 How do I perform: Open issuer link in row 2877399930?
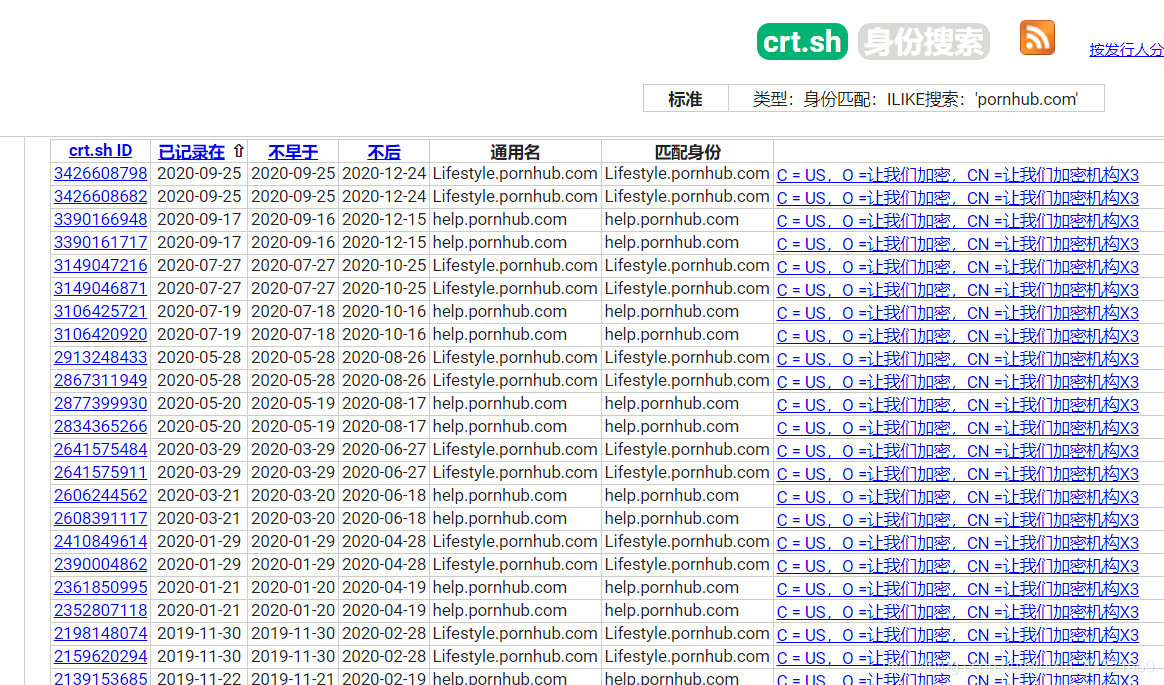click(958, 405)
